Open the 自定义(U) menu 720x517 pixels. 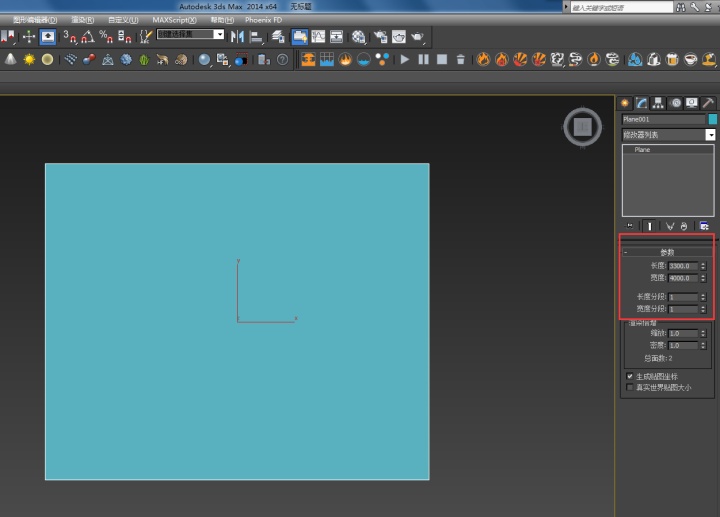click(x=123, y=20)
